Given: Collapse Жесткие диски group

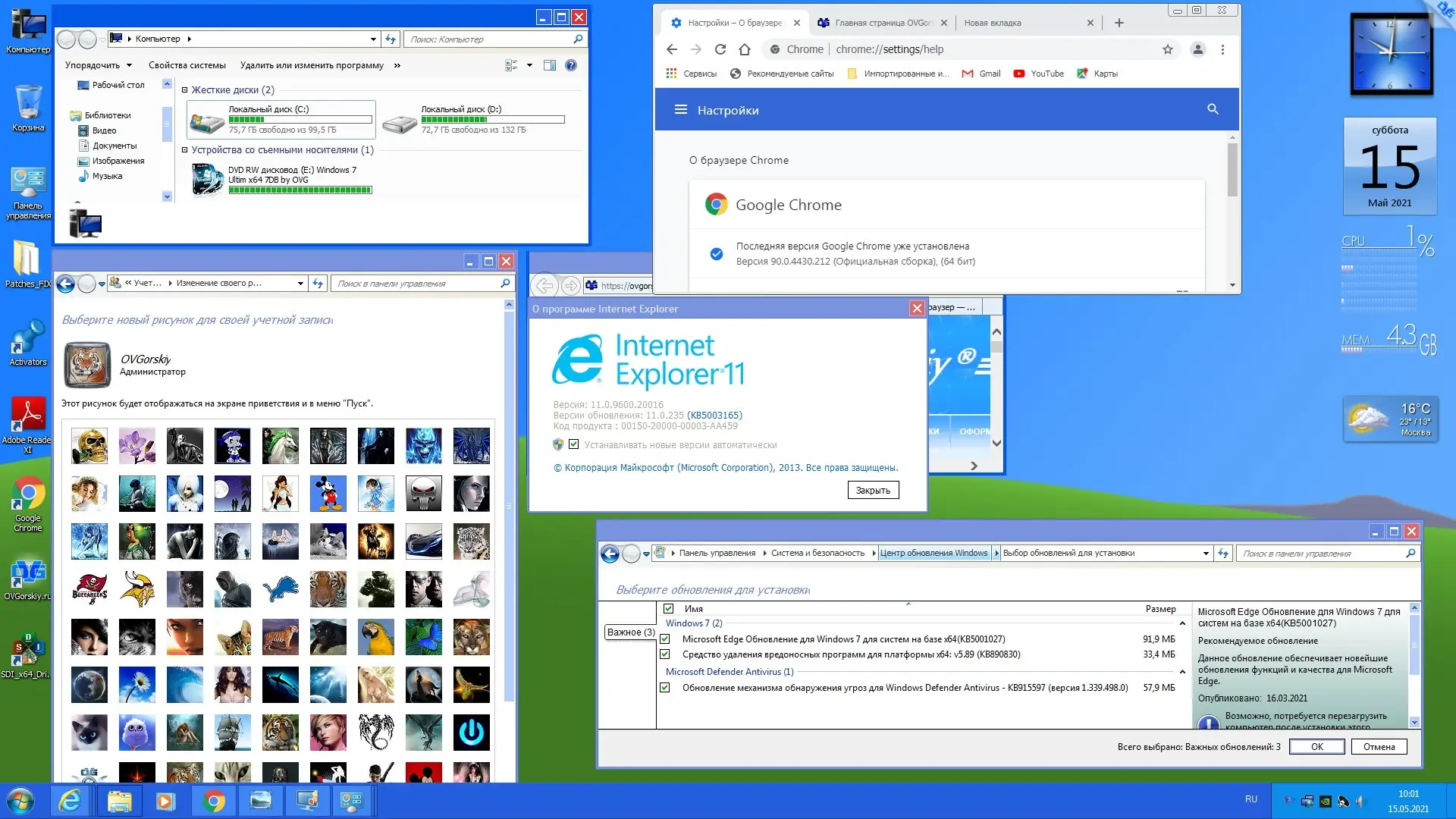Looking at the screenshot, I should pos(184,89).
